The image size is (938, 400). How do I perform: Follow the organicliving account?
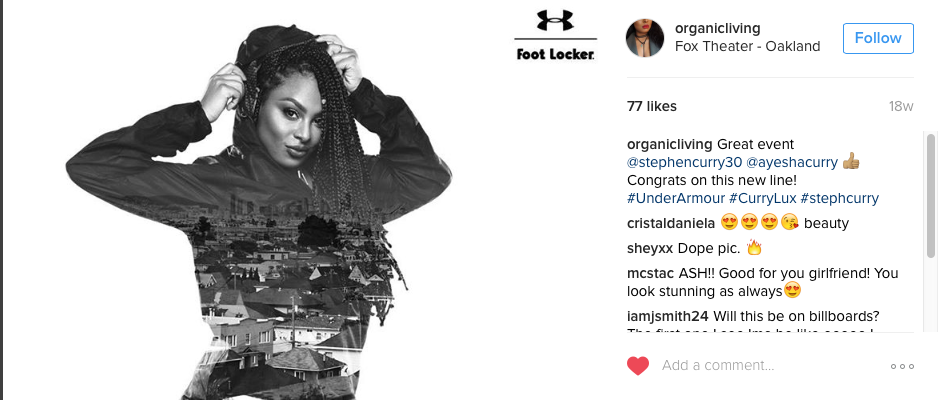tap(878, 38)
